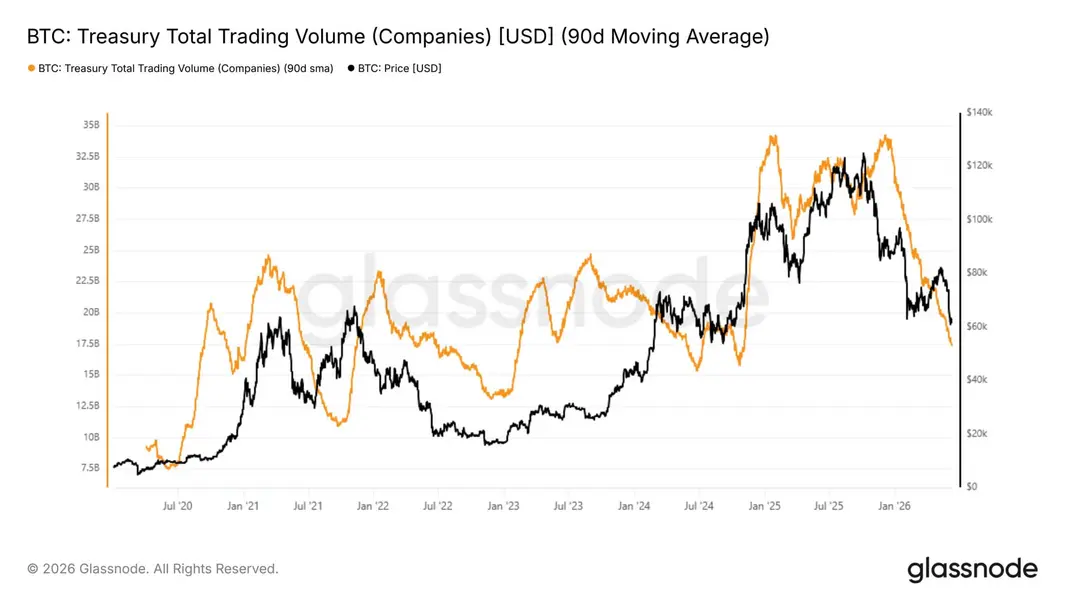Viewport: 1066px width, 600px height.
Task: Click the $0 right axis label
Action: [972, 487]
